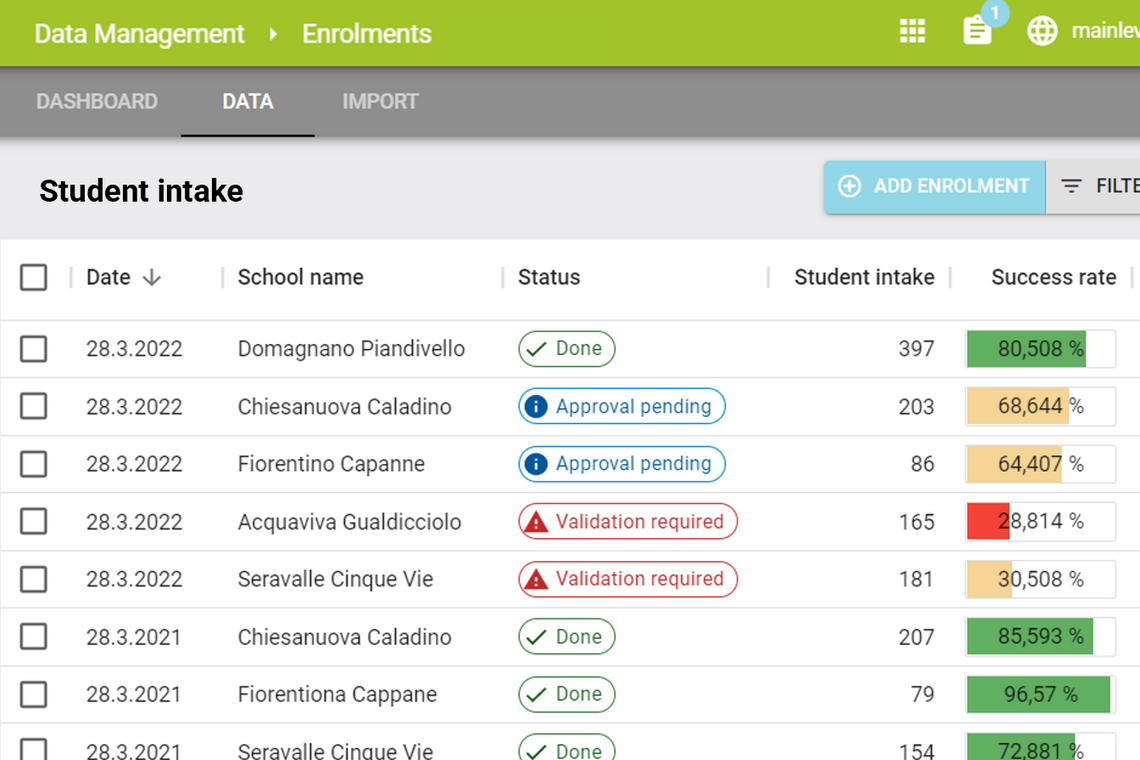Switch to the Dashboard tab

pyautogui.click(x=97, y=102)
